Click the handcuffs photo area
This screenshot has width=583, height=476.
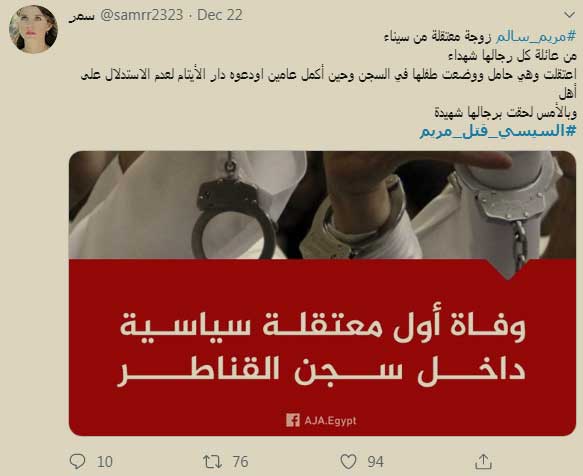click(322, 205)
